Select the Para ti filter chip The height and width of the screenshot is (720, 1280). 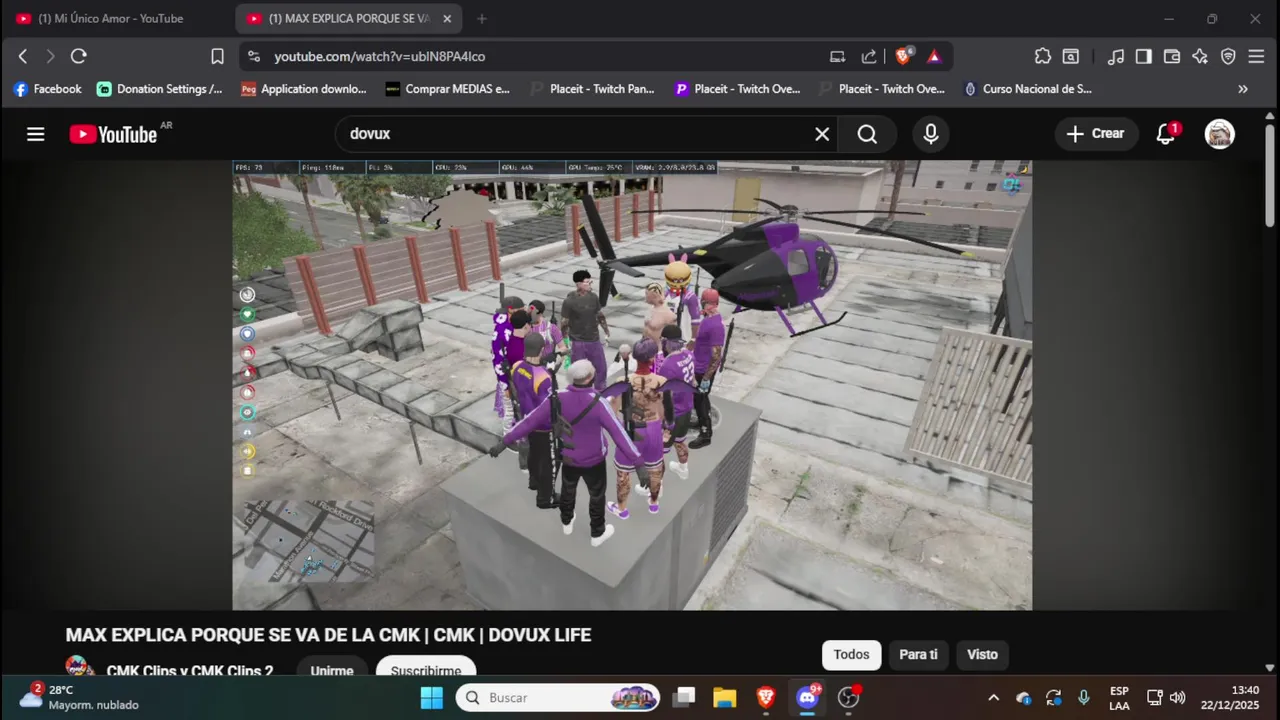tap(918, 655)
